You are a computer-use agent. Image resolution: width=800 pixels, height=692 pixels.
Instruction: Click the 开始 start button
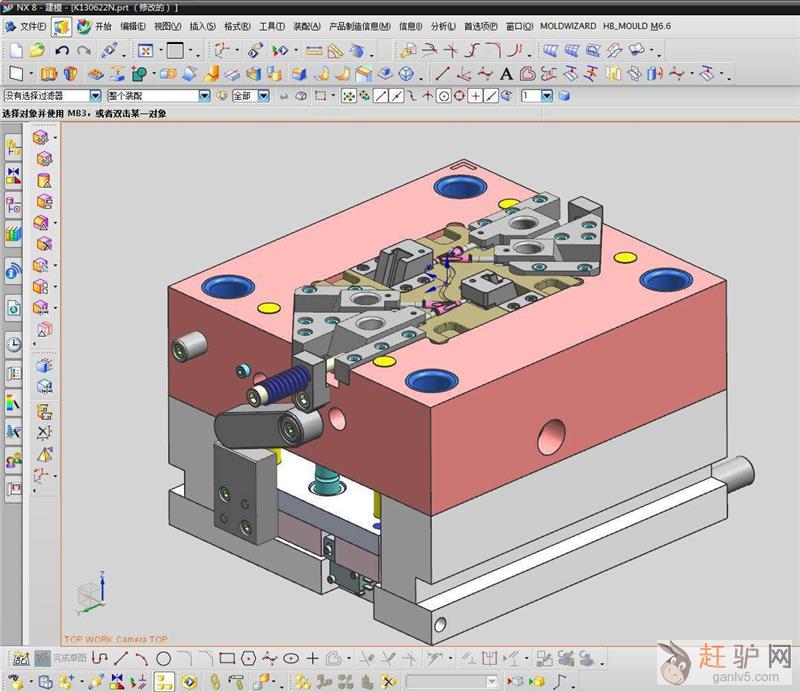pyautogui.click(x=102, y=25)
